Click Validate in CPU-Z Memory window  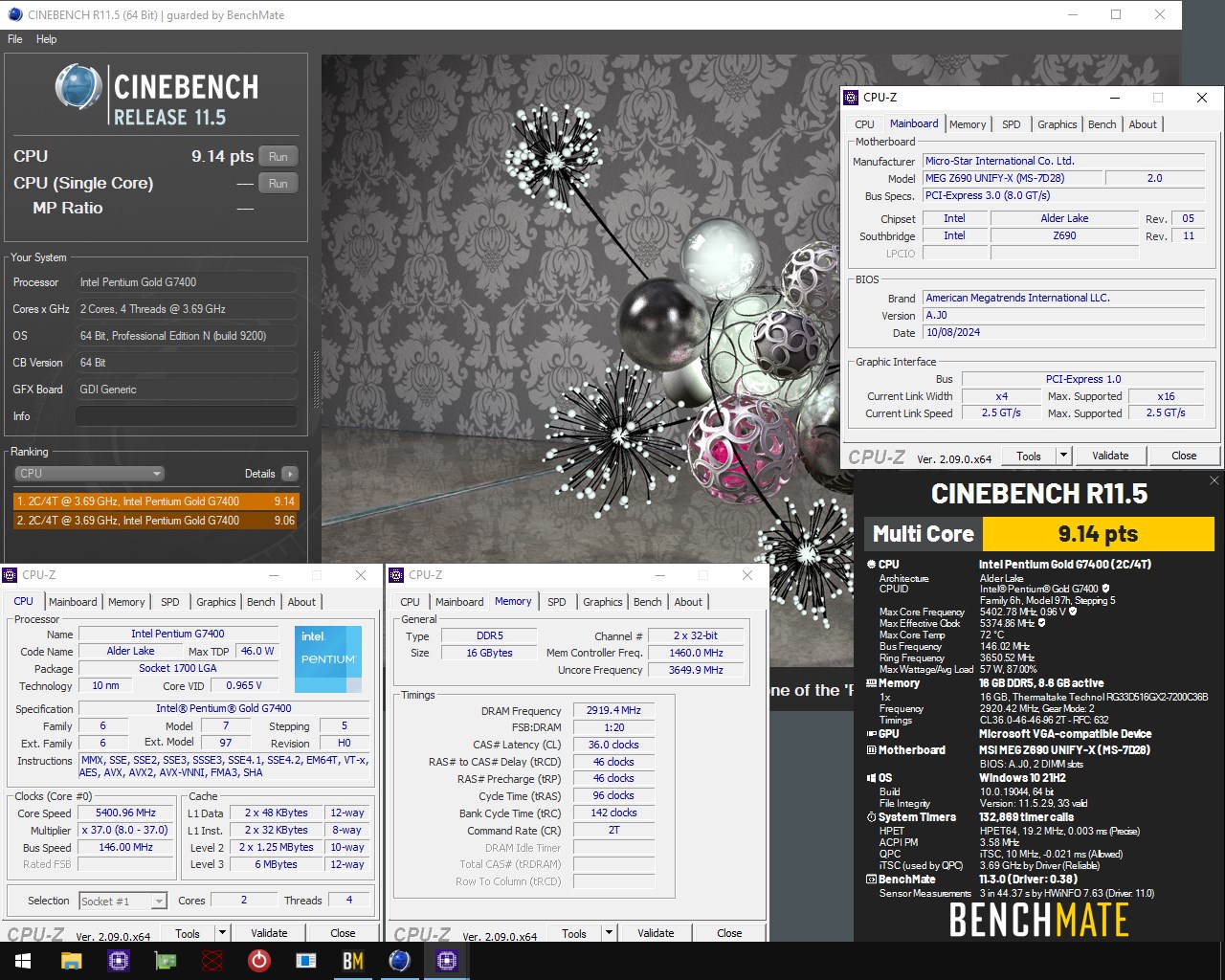656,933
